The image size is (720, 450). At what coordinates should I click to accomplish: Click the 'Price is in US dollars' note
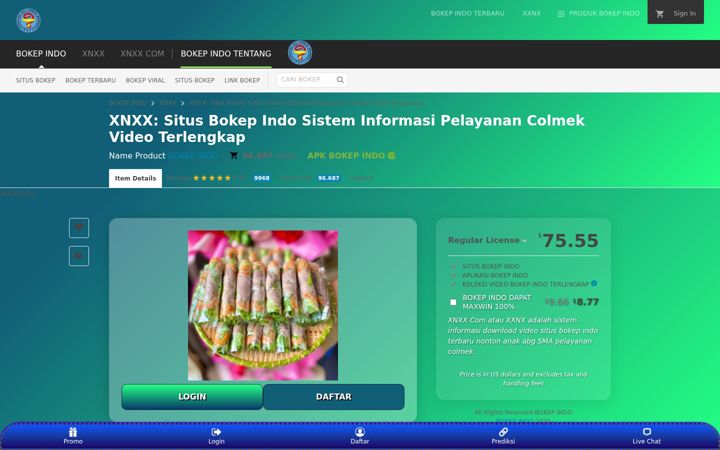click(x=523, y=379)
